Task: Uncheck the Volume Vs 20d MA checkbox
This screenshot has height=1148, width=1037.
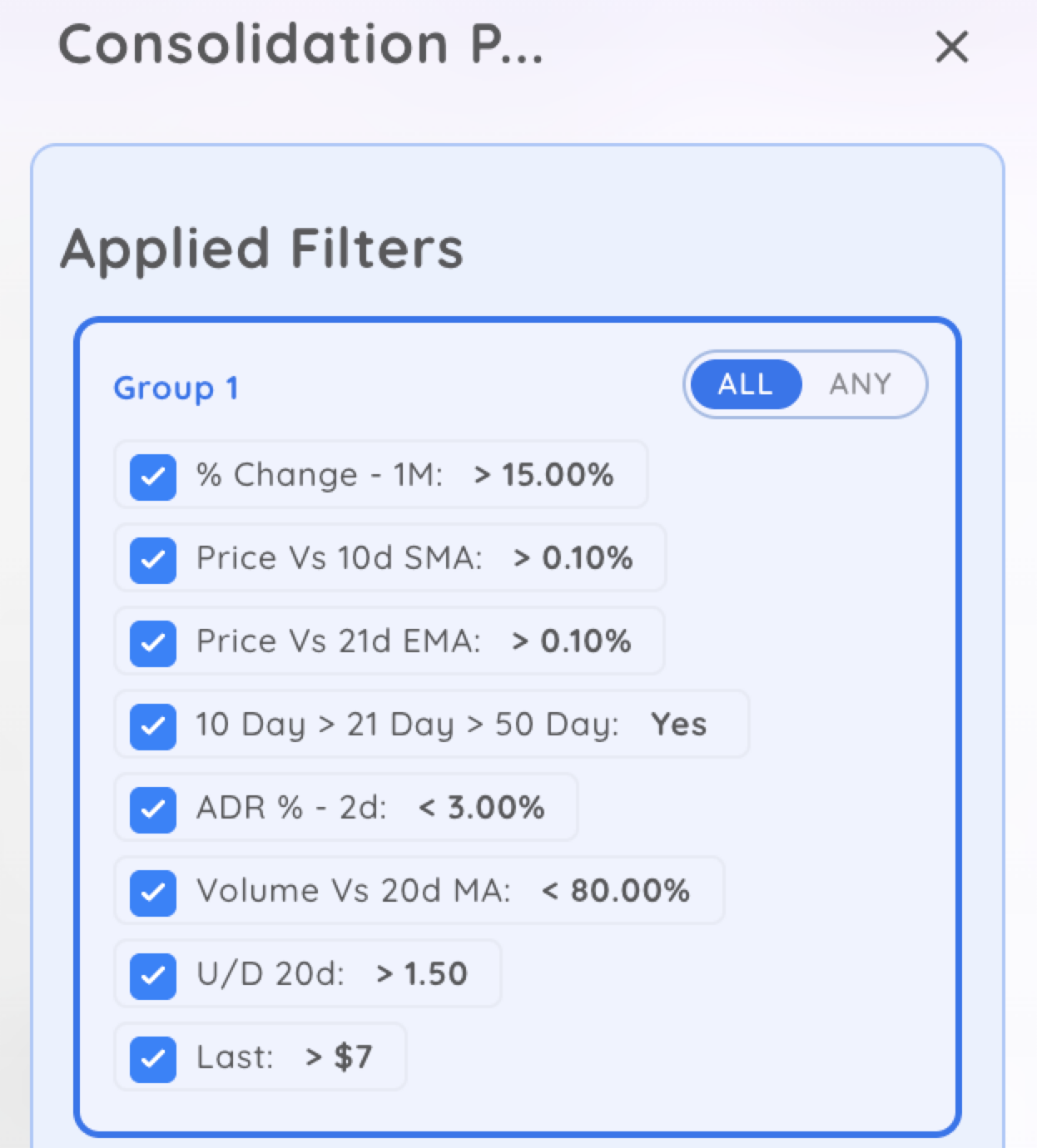Action: point(153,893)
